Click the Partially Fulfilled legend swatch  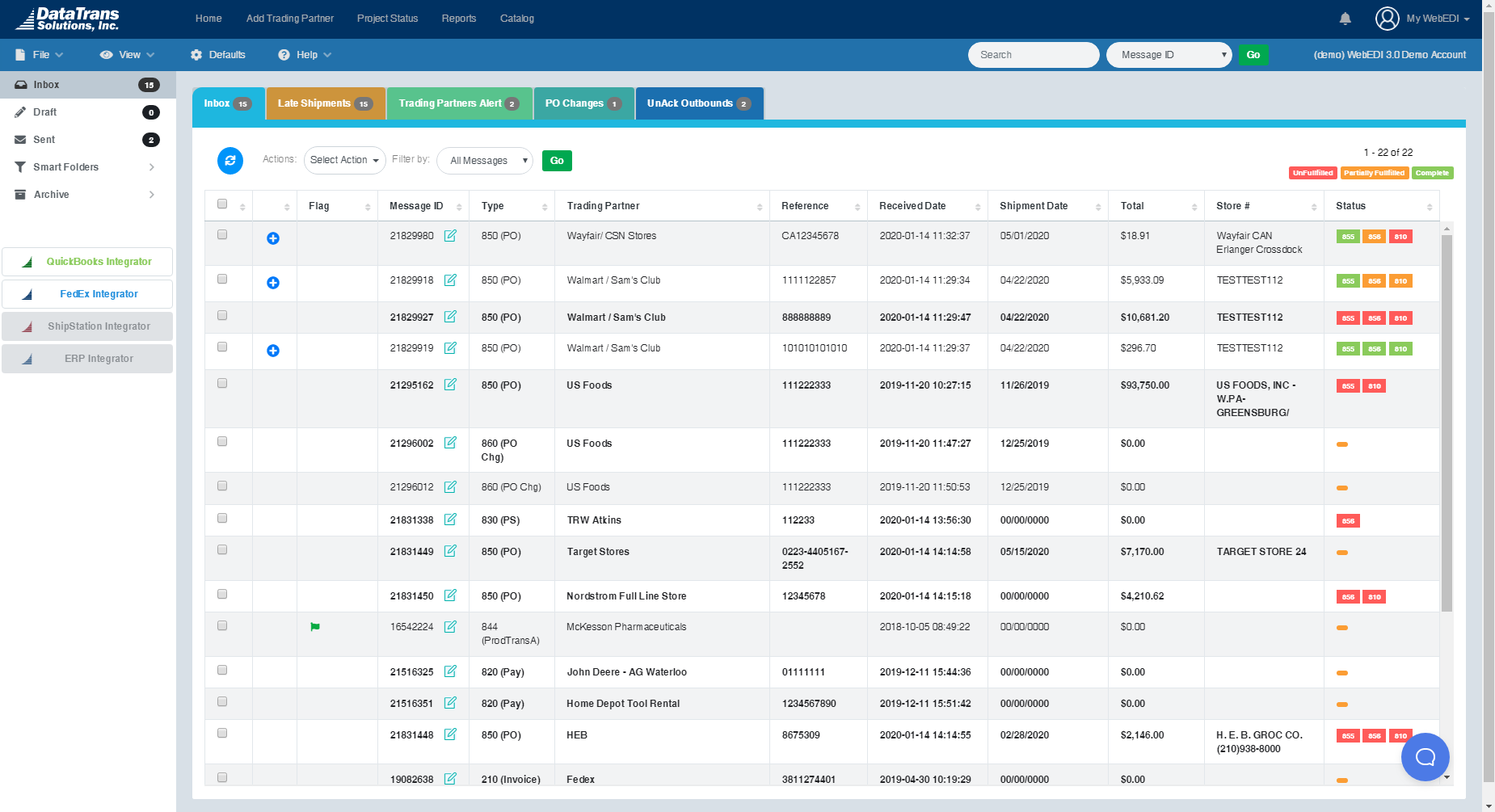[x=1375, y=173]
